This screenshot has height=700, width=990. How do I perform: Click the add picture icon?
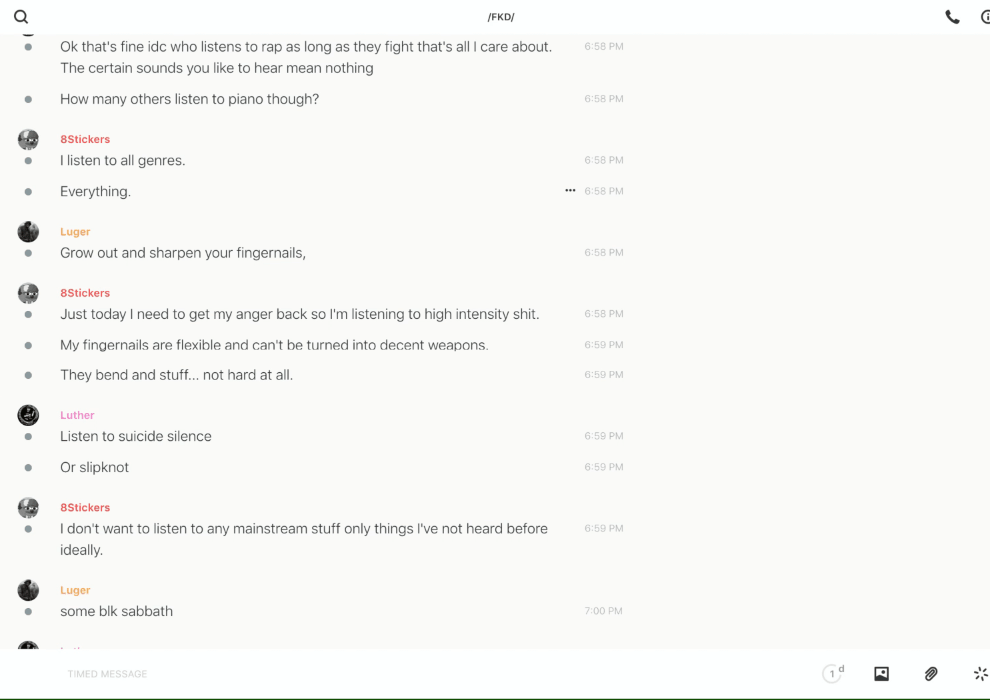[x=881, y=674]
